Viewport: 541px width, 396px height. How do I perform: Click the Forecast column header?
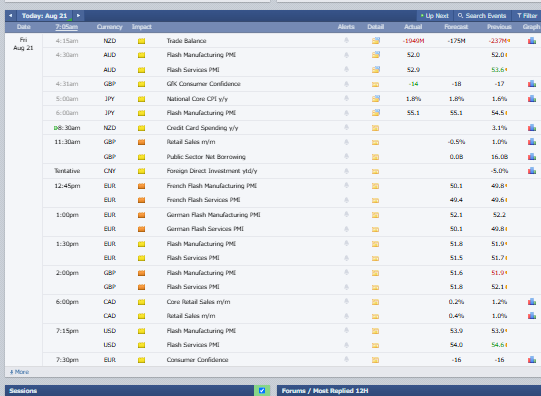click(x=456, y=27)
